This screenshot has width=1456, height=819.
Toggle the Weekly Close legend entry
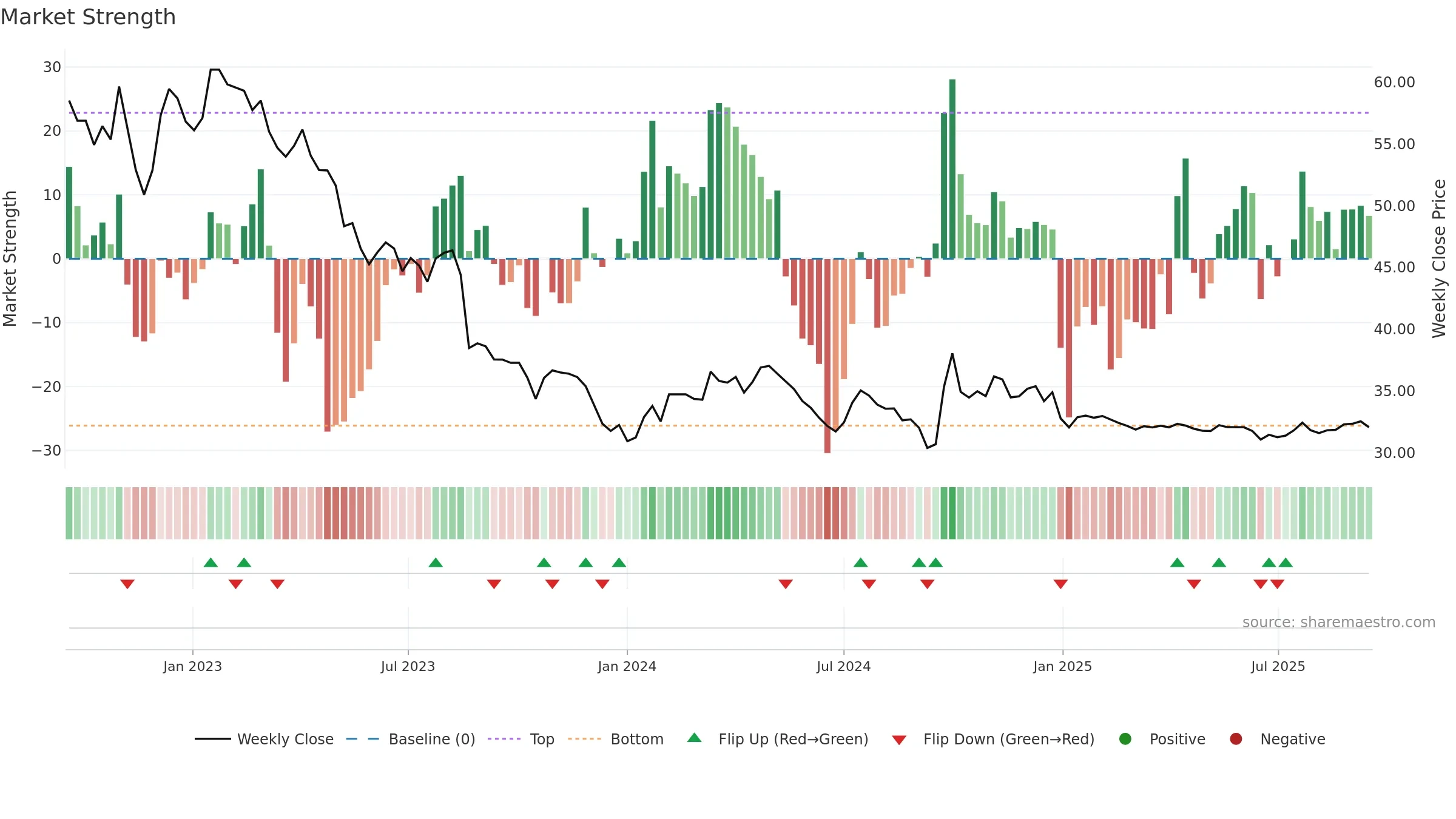click(264, 739)
